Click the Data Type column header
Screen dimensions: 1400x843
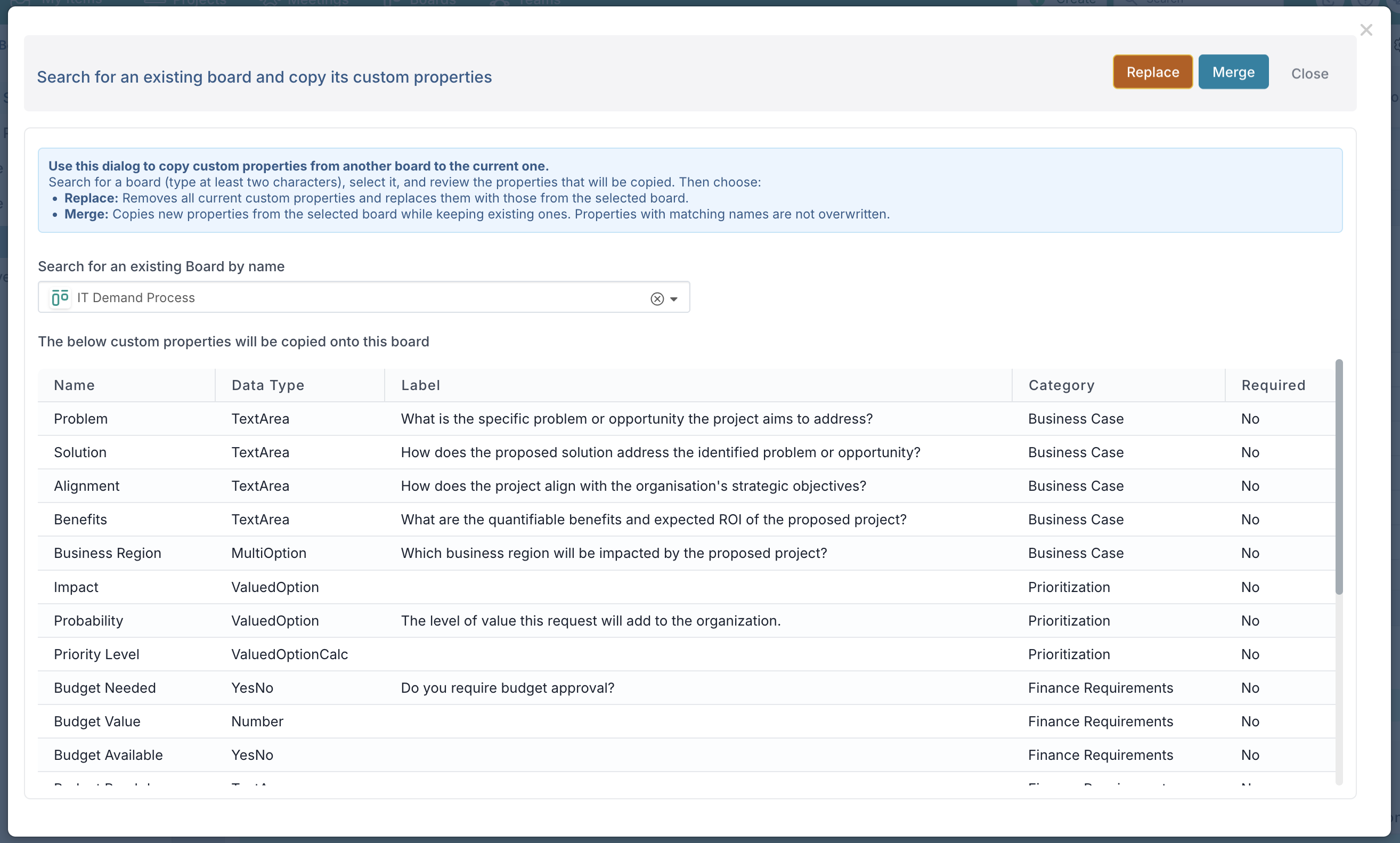[x=267, y=385]
